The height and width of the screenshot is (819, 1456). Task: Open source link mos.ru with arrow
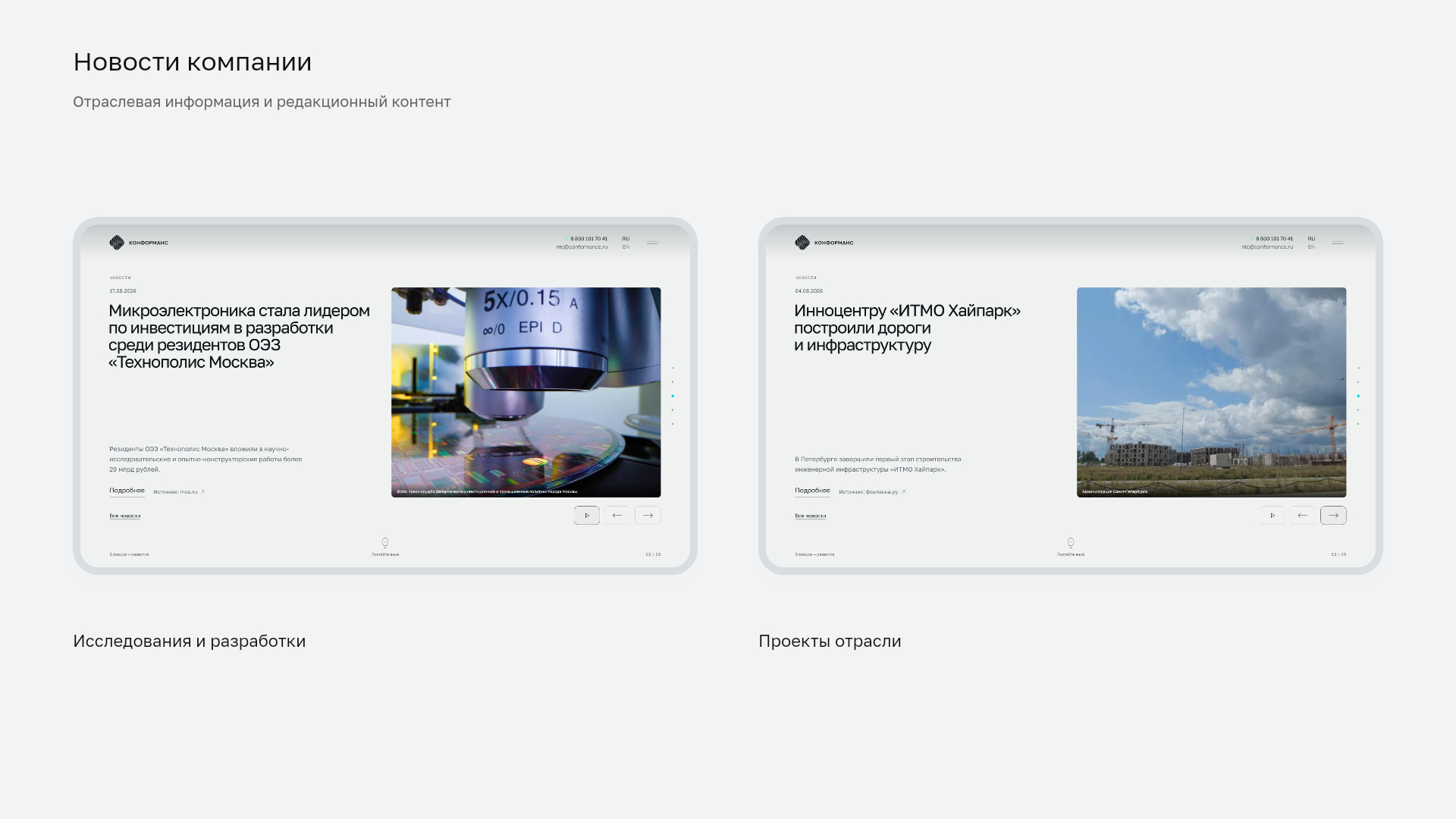click(x=179, y=491)
